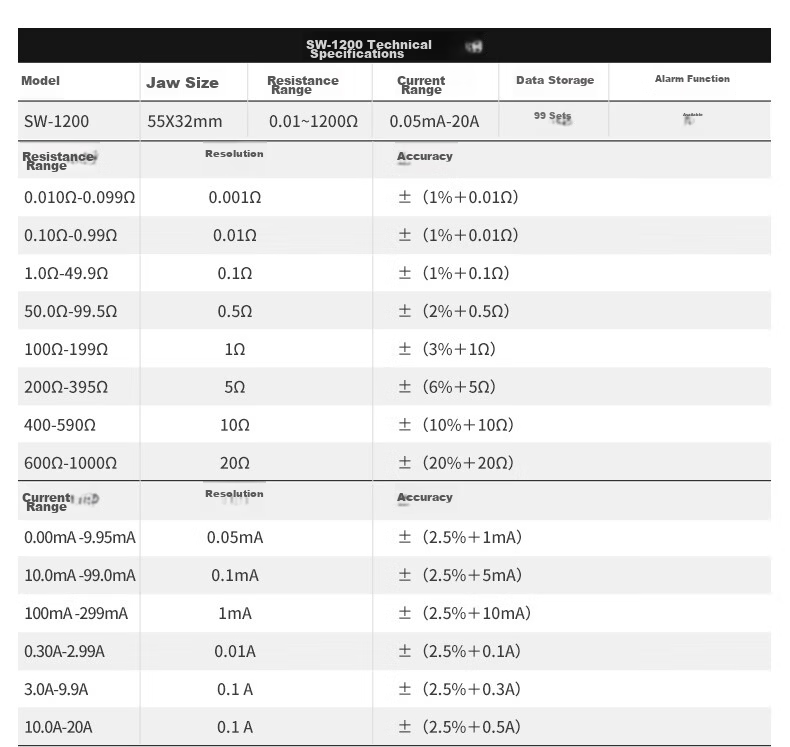The height and width of the screenshot is (747, 790).
Task: Click the 400-590Ω range cell
Action: click(x=60, y=425)
